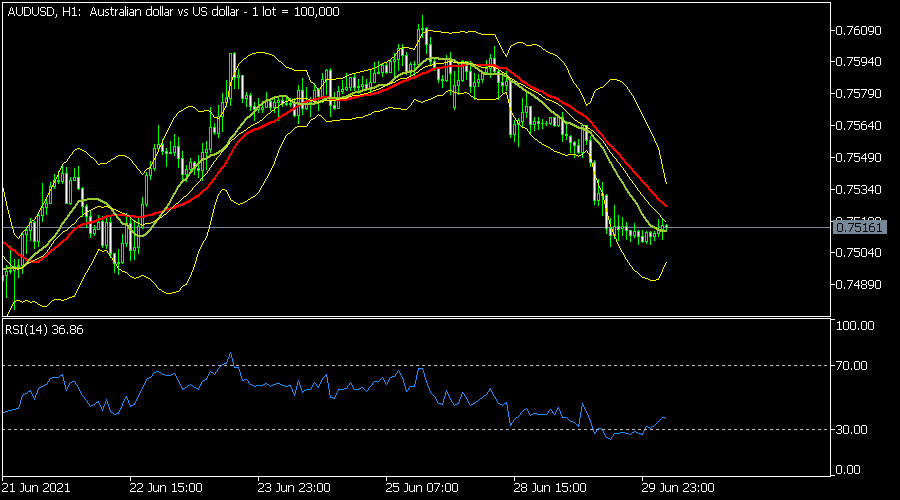
Task: Select the 22 Jun 15:00 time marker
Action: (x=165, y=489)
